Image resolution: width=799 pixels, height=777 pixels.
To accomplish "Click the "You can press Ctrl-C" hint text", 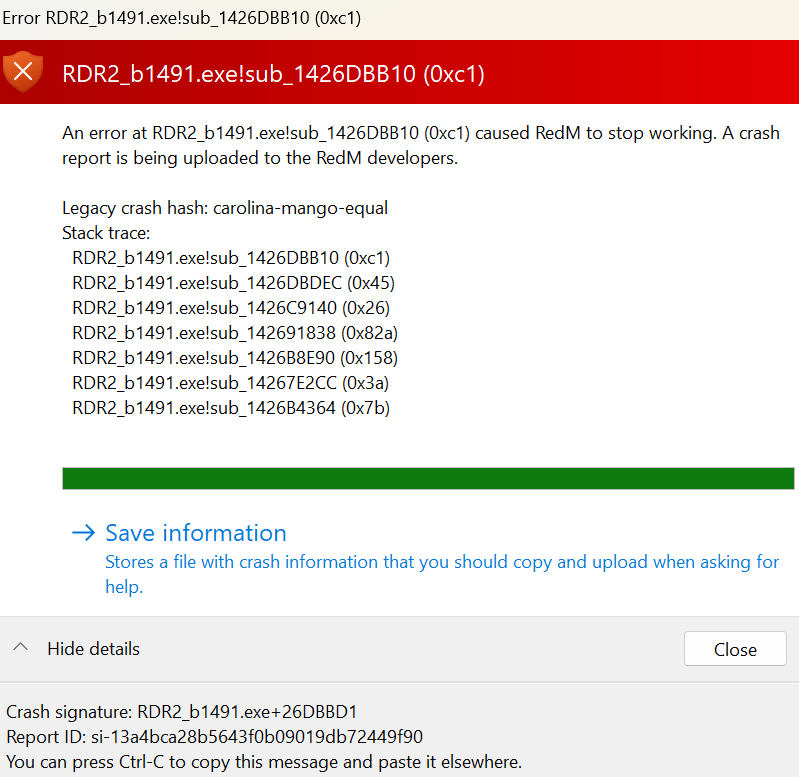I will tap(264, 762).
